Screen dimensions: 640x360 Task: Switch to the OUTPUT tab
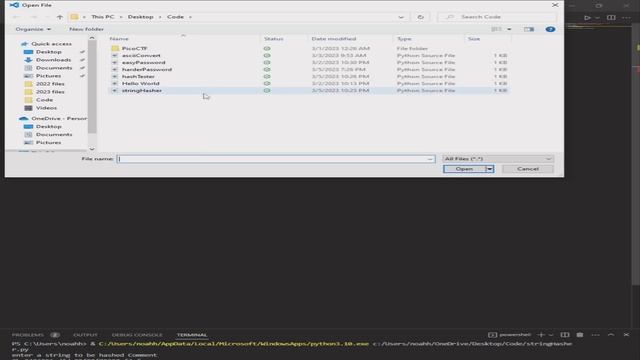[85, 335]
